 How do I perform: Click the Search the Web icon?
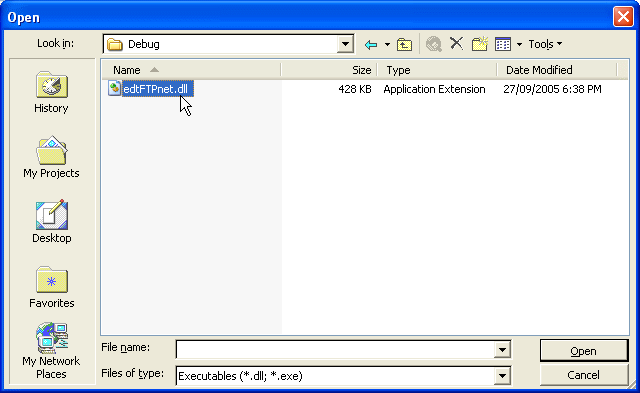pyautogui.click(x=433, y=44)
